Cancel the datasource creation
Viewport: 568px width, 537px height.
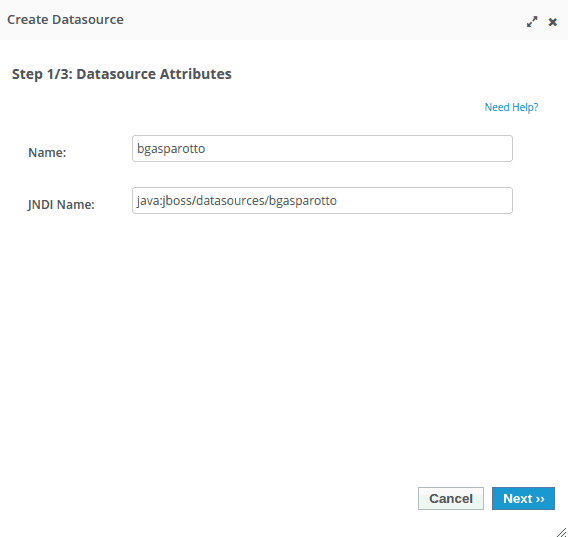[451, 498]
